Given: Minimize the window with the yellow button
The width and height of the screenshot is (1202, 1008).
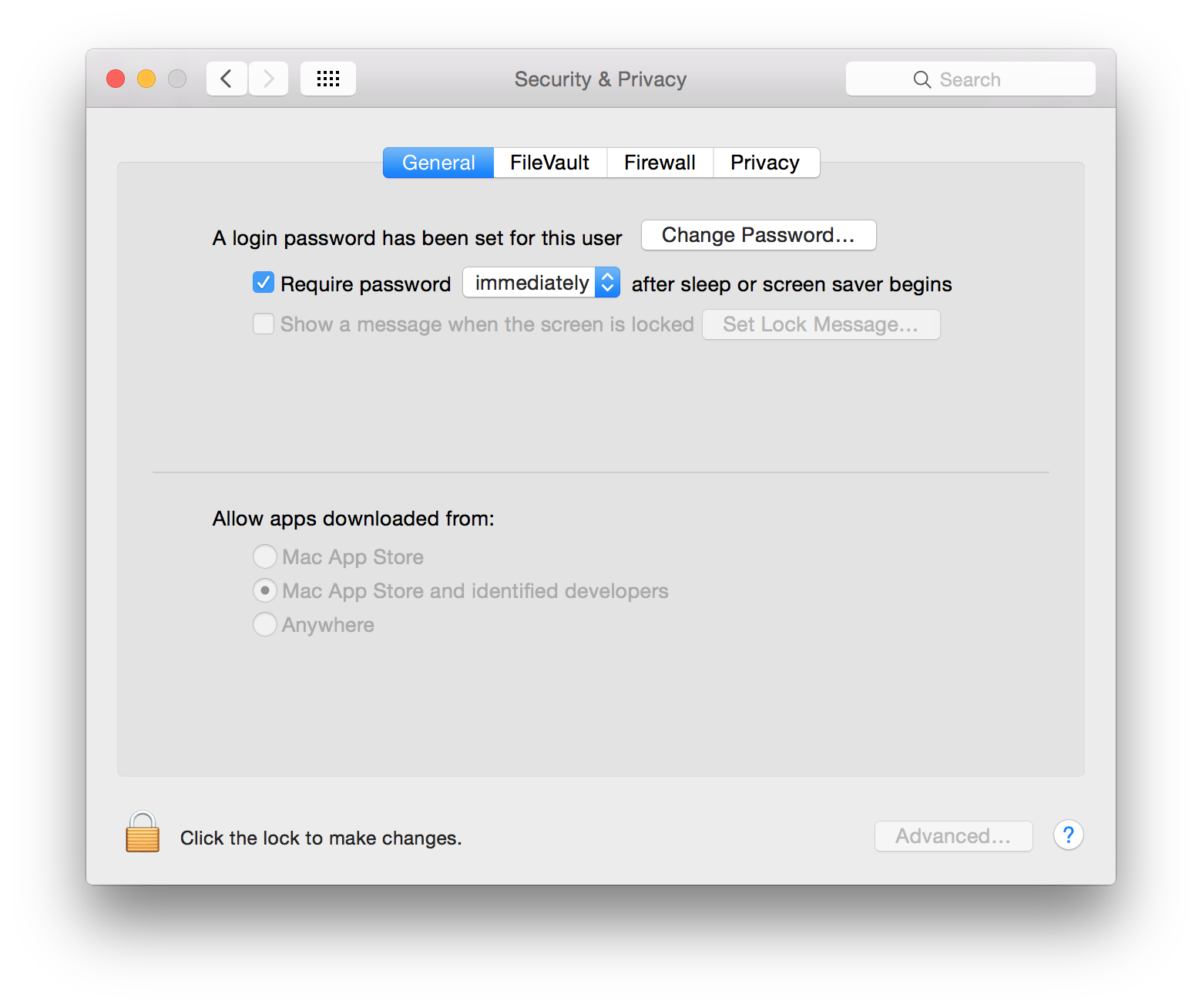Looking at the screenshot, I should [x=146, y=79].
